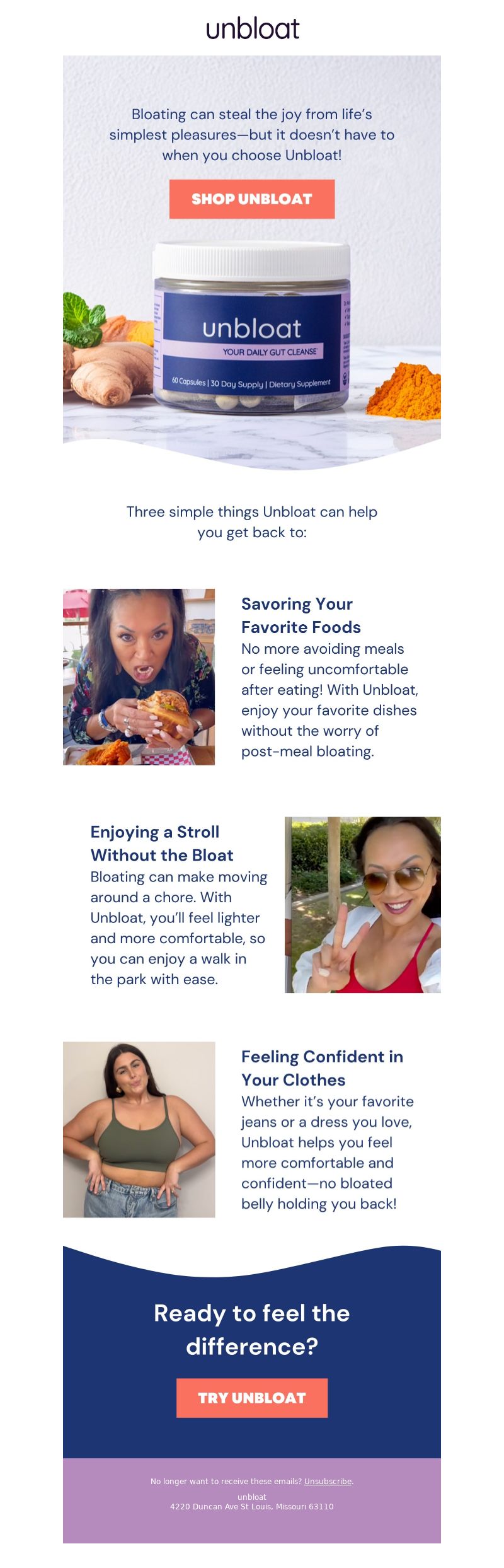The image size is (504, 1568).
Task: Click the Whether it's your favorite jeans paragraph
Action: 328,1153
